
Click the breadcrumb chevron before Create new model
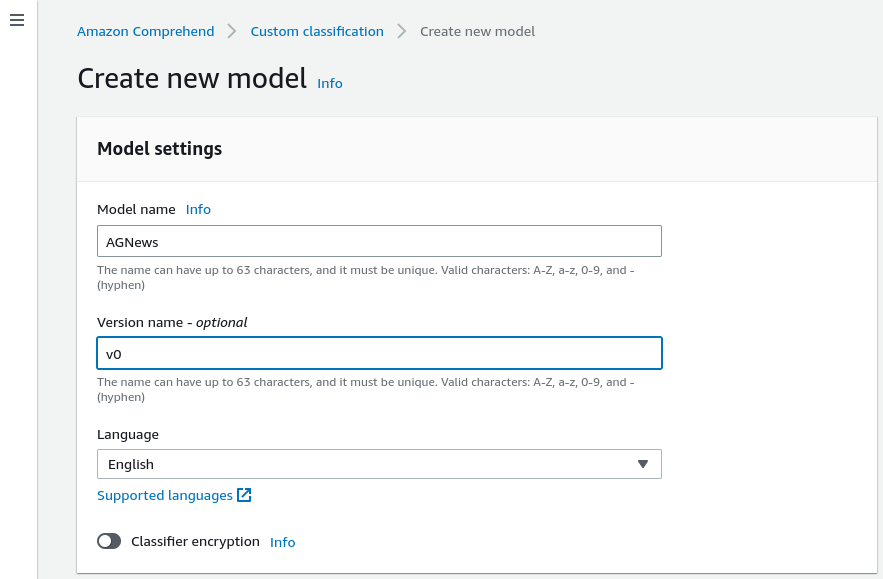coord(400,31)
